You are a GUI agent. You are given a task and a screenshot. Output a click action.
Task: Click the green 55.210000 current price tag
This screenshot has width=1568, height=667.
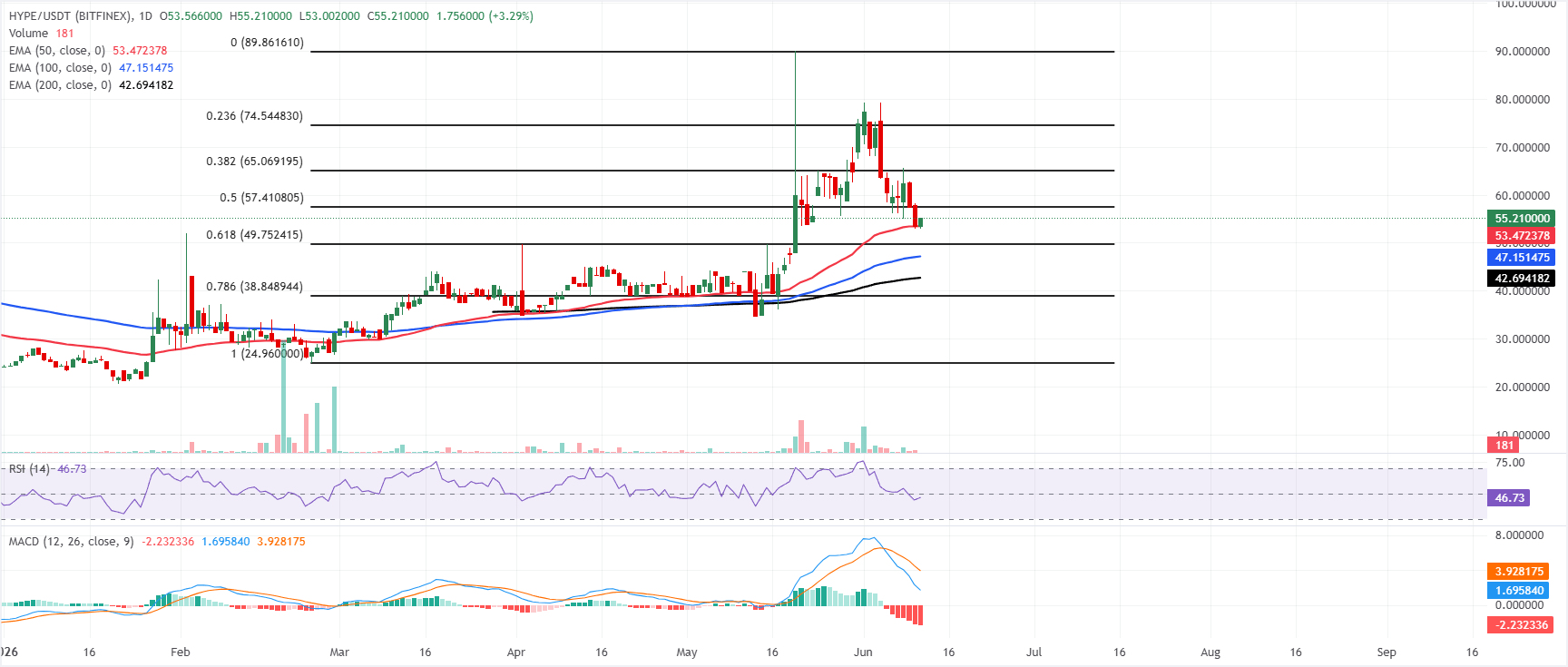tap(1522, 219)
